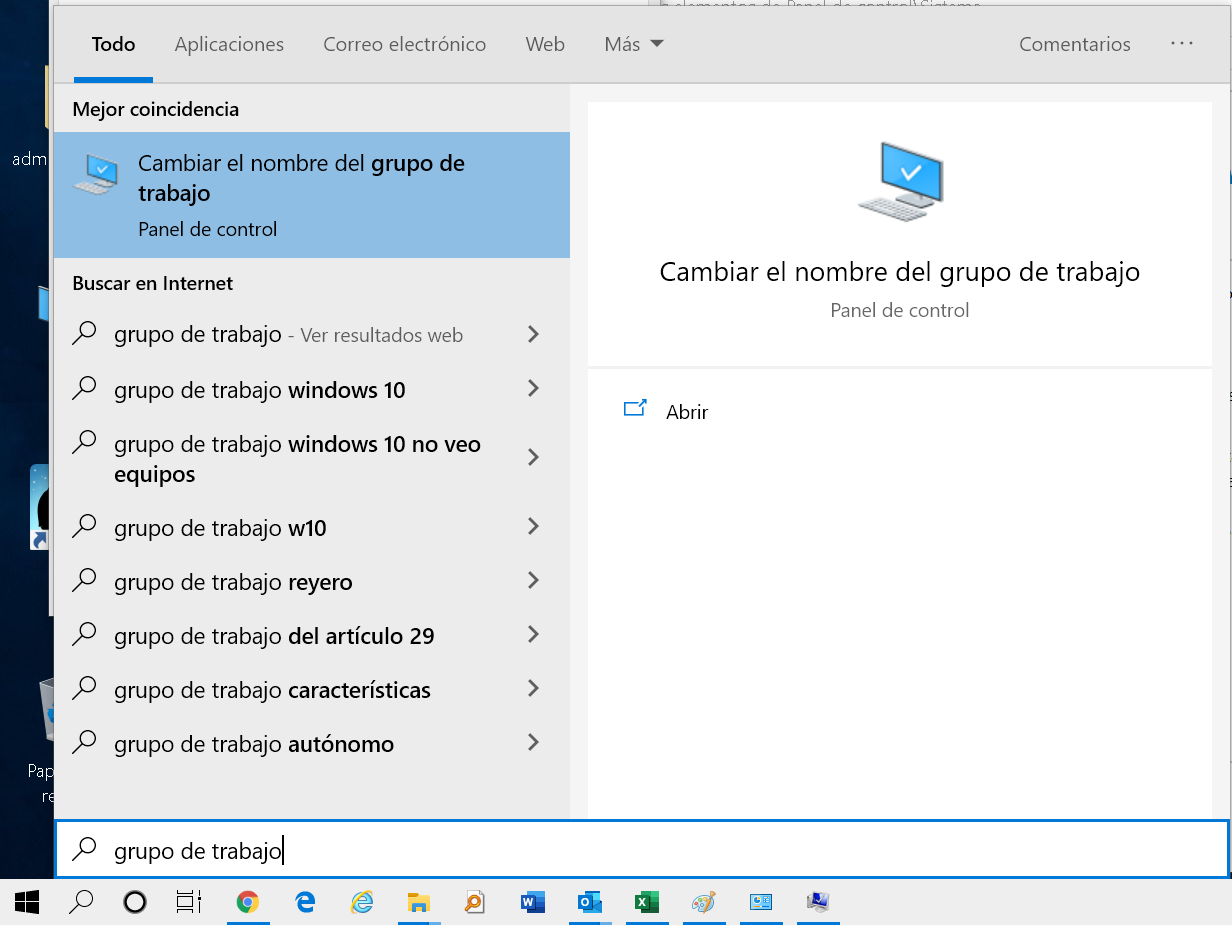Open Google Chrome from the taskbar
Image resolution: width=1232 pixels, height=935 pixels.
[247, 902]
